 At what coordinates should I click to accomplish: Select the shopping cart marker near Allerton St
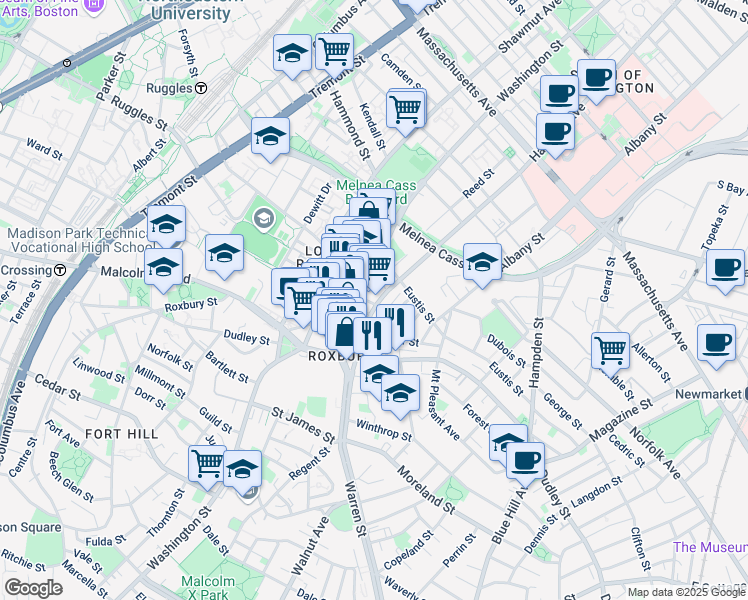tap(610, 354)
